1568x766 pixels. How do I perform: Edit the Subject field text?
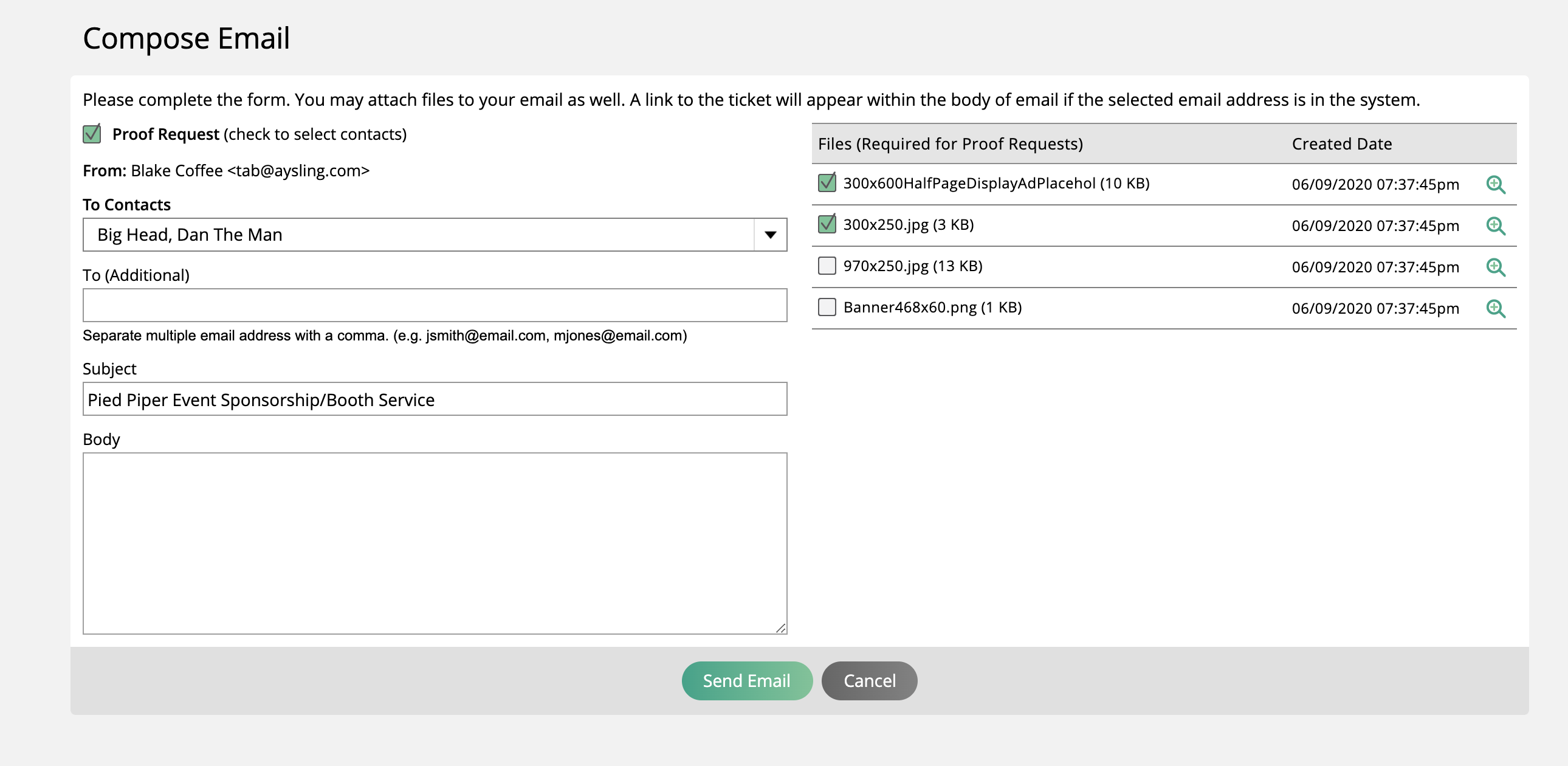click(435, 399)
